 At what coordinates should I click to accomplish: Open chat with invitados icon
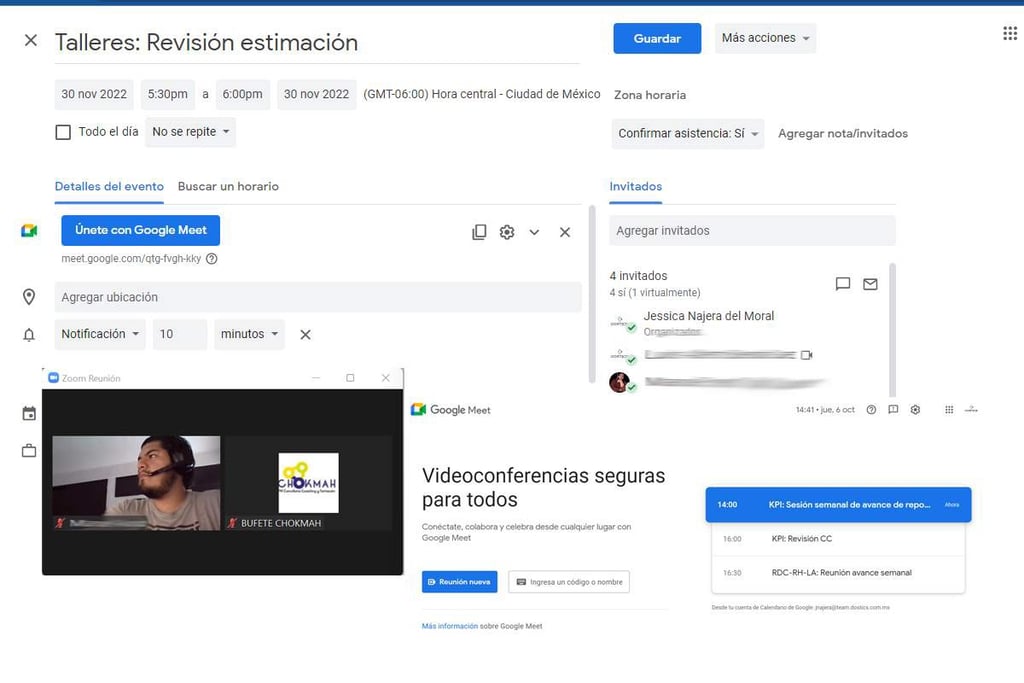843,283
